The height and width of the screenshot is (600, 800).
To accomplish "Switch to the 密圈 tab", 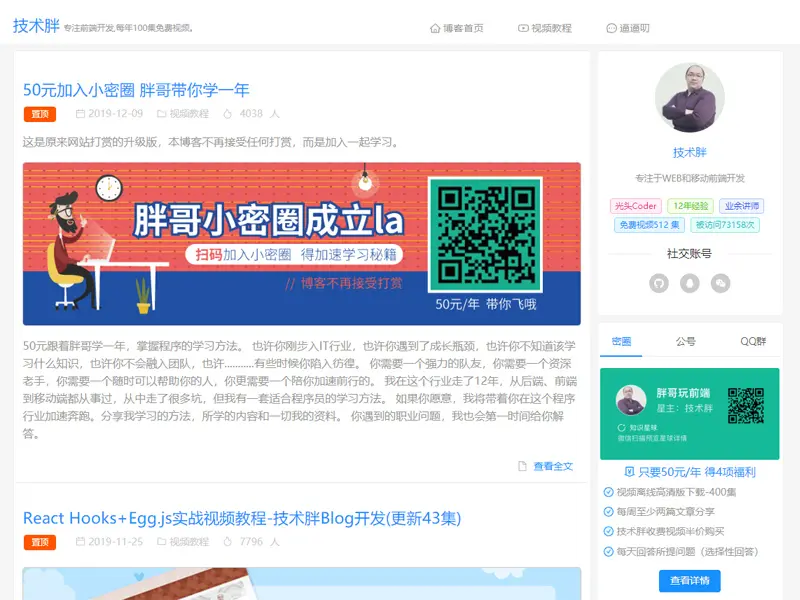I will click(621, 342).
